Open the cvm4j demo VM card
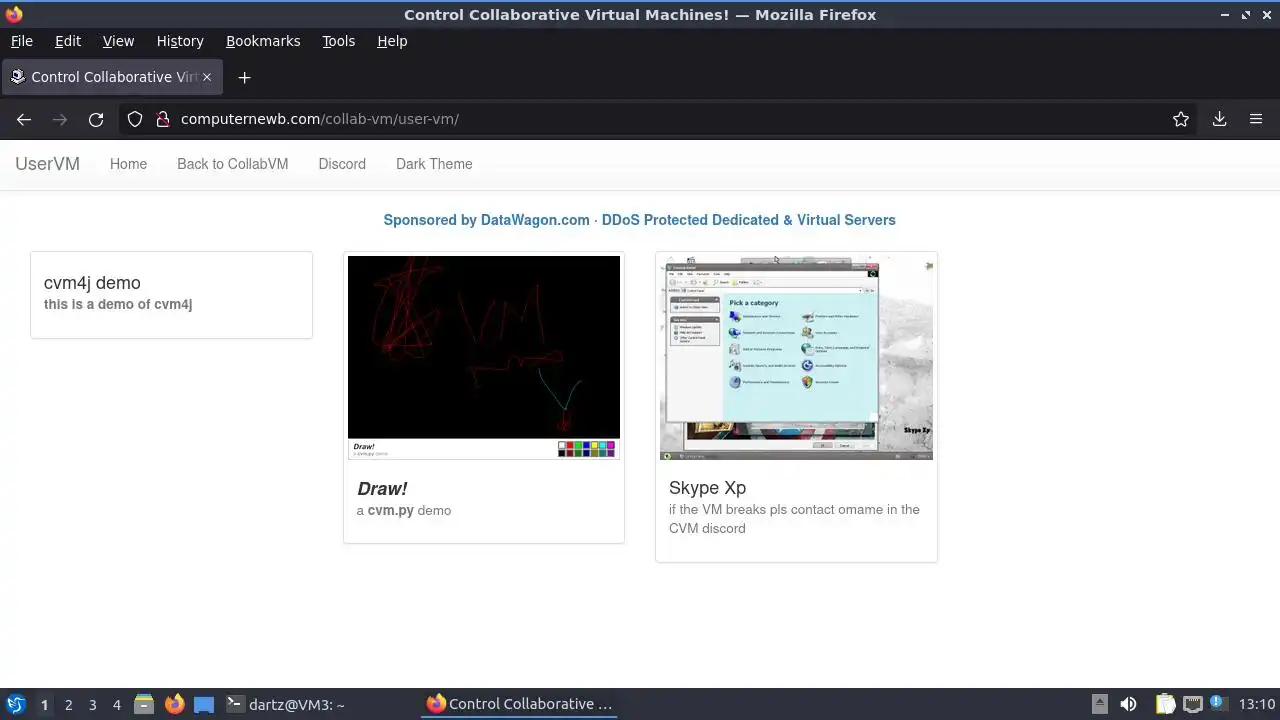The width and height of the screenshot is (1280, 720). 171,295
